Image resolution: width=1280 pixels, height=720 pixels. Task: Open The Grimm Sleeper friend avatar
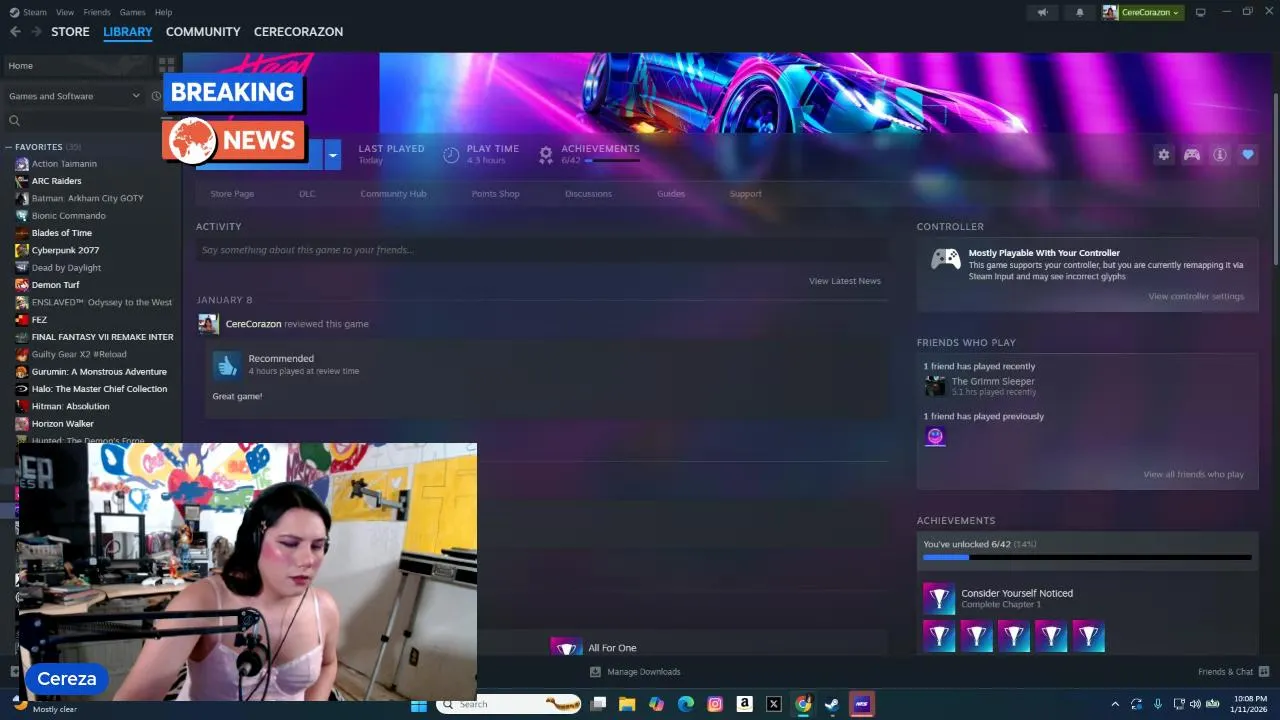935,386
